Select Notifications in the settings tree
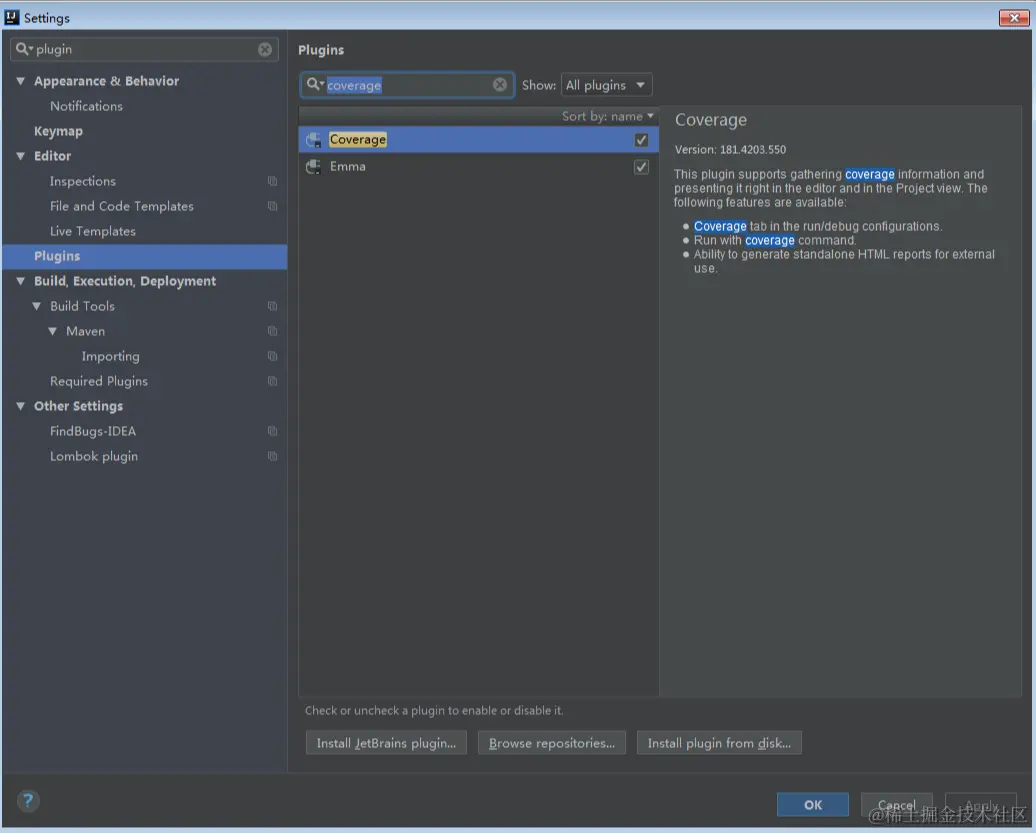 pyautogui.click(x=87, y=106)
